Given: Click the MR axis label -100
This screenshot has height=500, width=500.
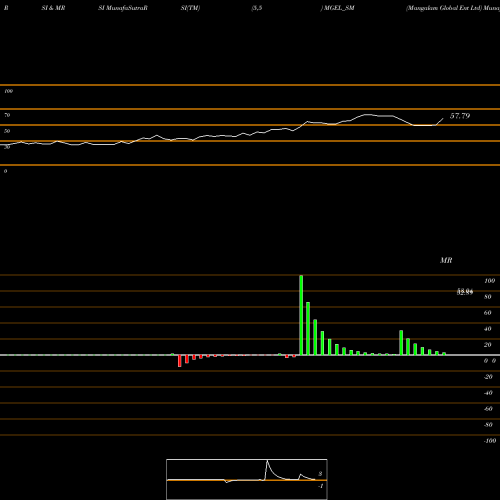Looking at the screenshot, I should 490,441.
